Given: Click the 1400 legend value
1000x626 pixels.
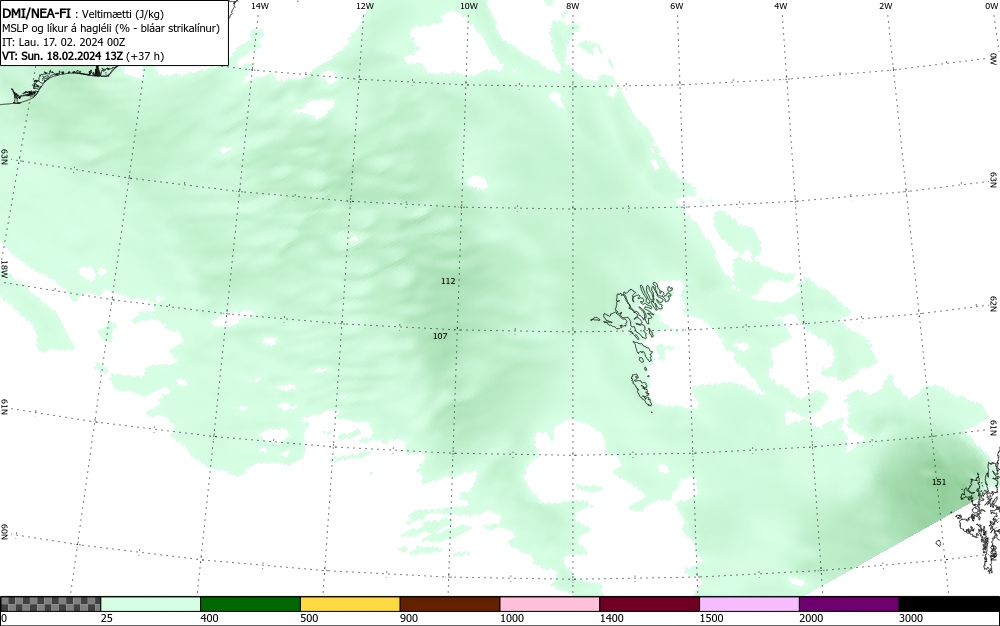Looking at the screenshot, I should [612, 618].
